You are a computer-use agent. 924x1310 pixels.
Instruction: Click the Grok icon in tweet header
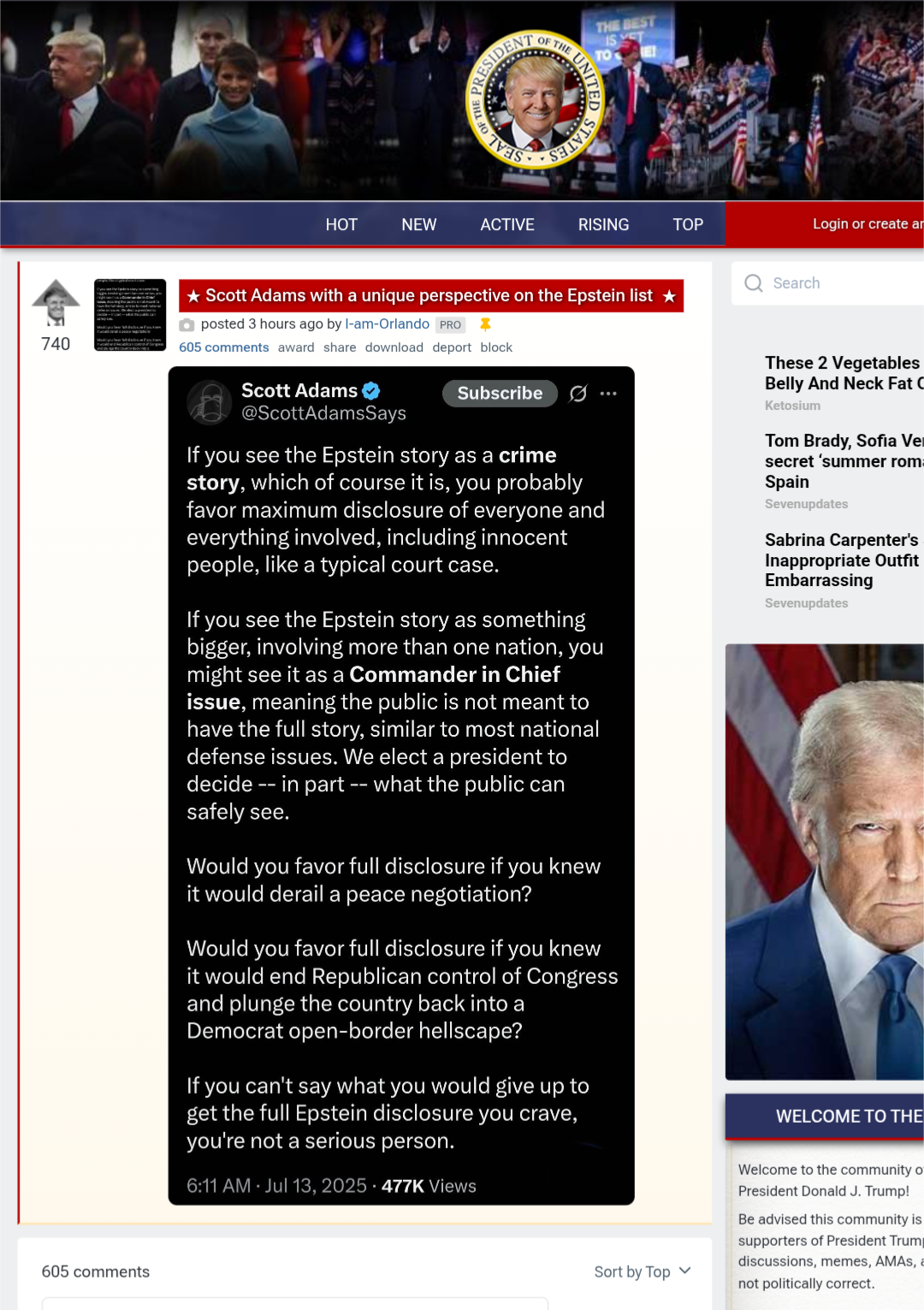click(x=578, y=394)
